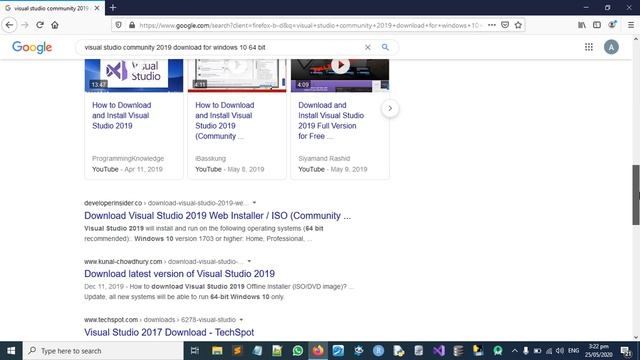Click the ENG language indicator
Image resolution: width=640 pixels, height=360 pixels.
pyautogui.click(x=573, y=351)
